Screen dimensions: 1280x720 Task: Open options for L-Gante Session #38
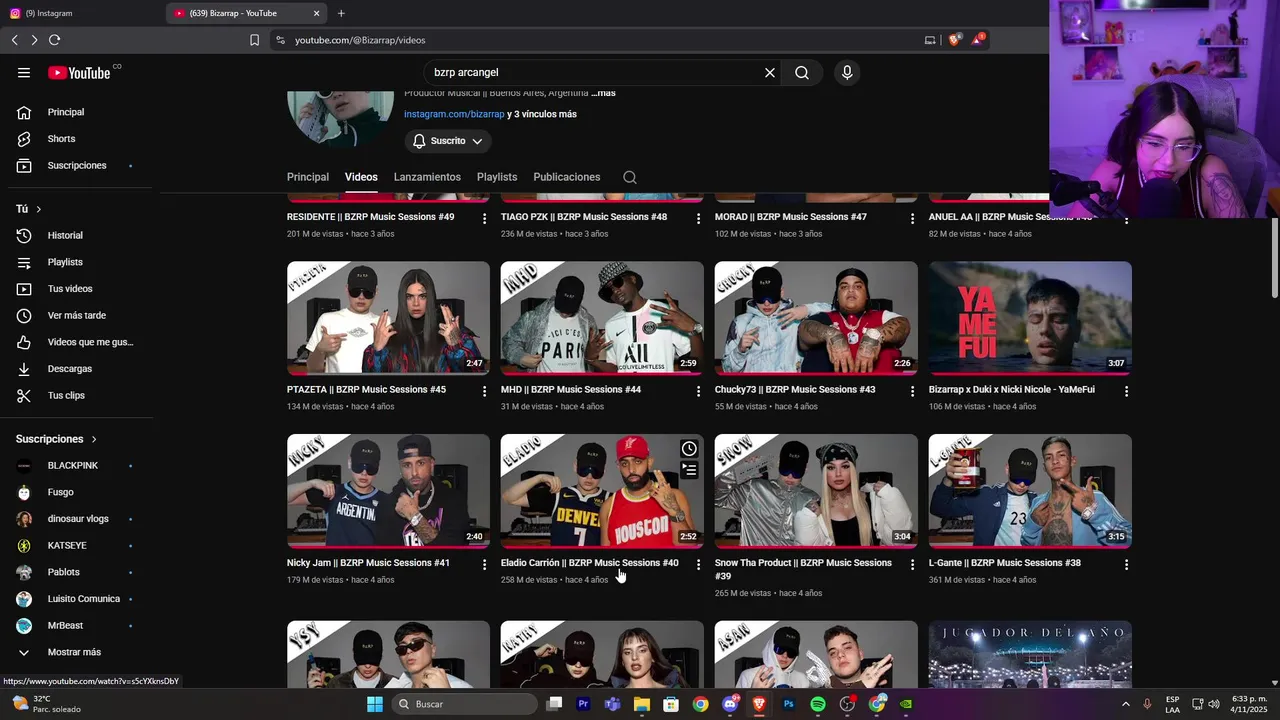tap(1126, 565)
